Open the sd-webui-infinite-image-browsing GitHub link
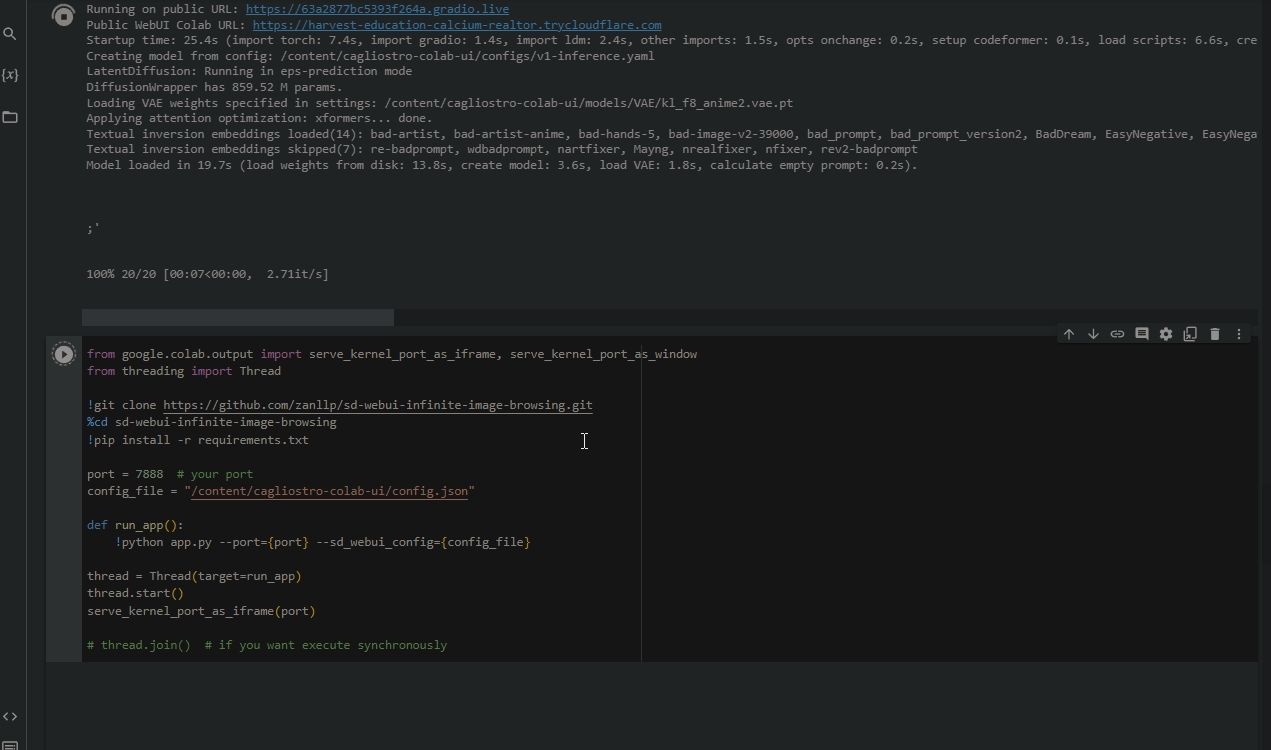The height and width of the screenshot is (750, 1271). pos(378,405)
